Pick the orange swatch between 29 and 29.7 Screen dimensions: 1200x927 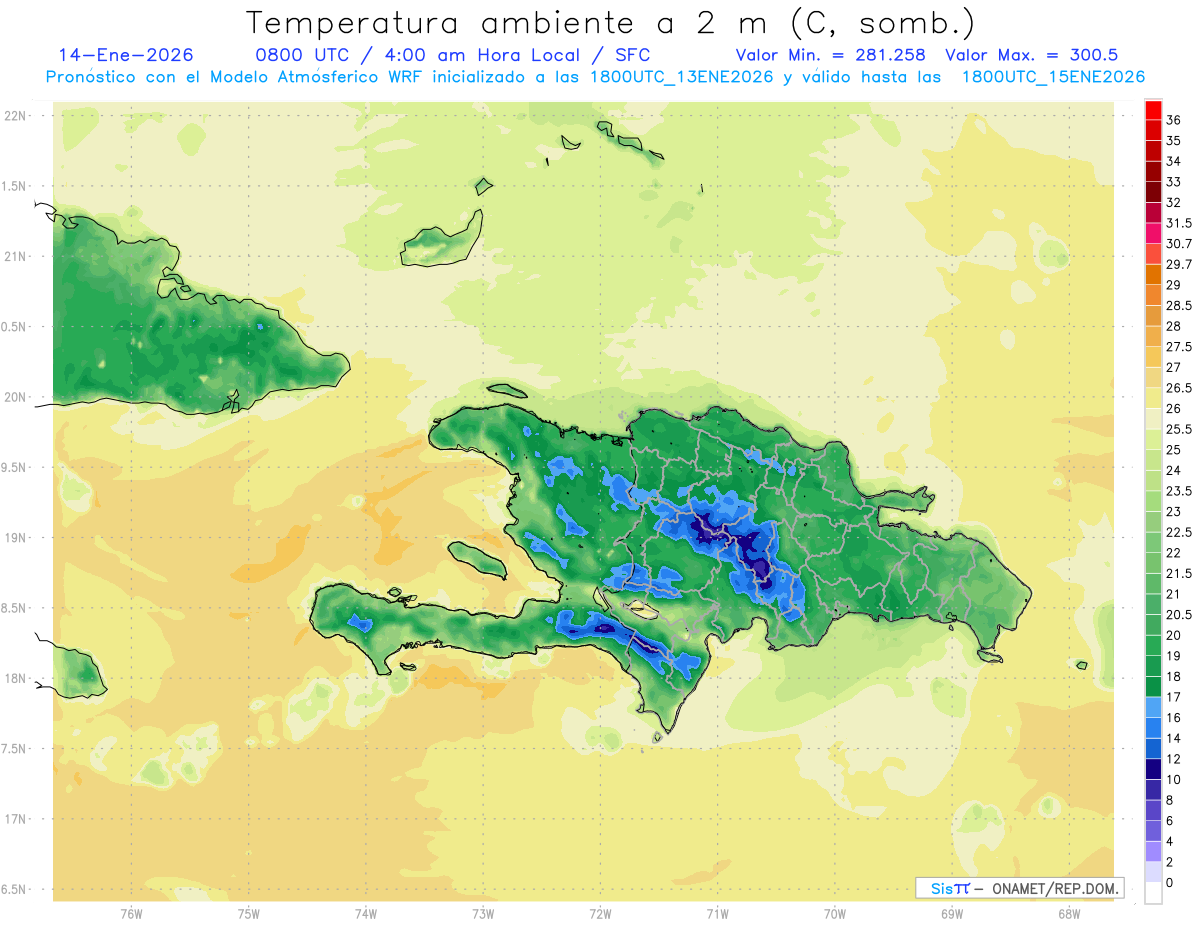pyautogui.click(x=1153, y=274)
